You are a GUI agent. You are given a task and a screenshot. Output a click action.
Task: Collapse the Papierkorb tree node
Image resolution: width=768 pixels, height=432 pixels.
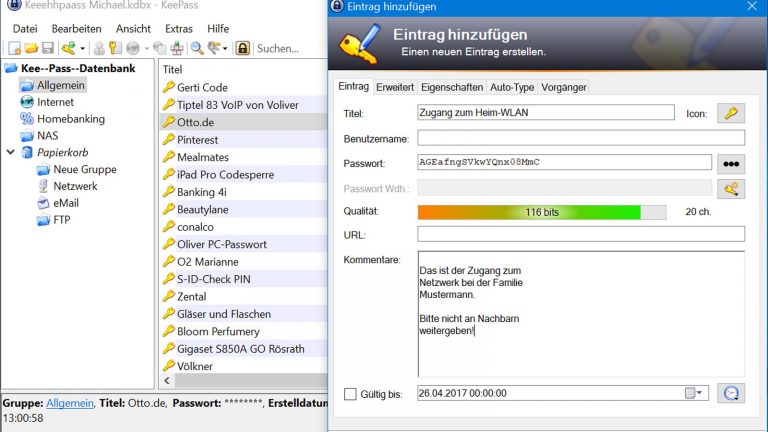(11, 152)
